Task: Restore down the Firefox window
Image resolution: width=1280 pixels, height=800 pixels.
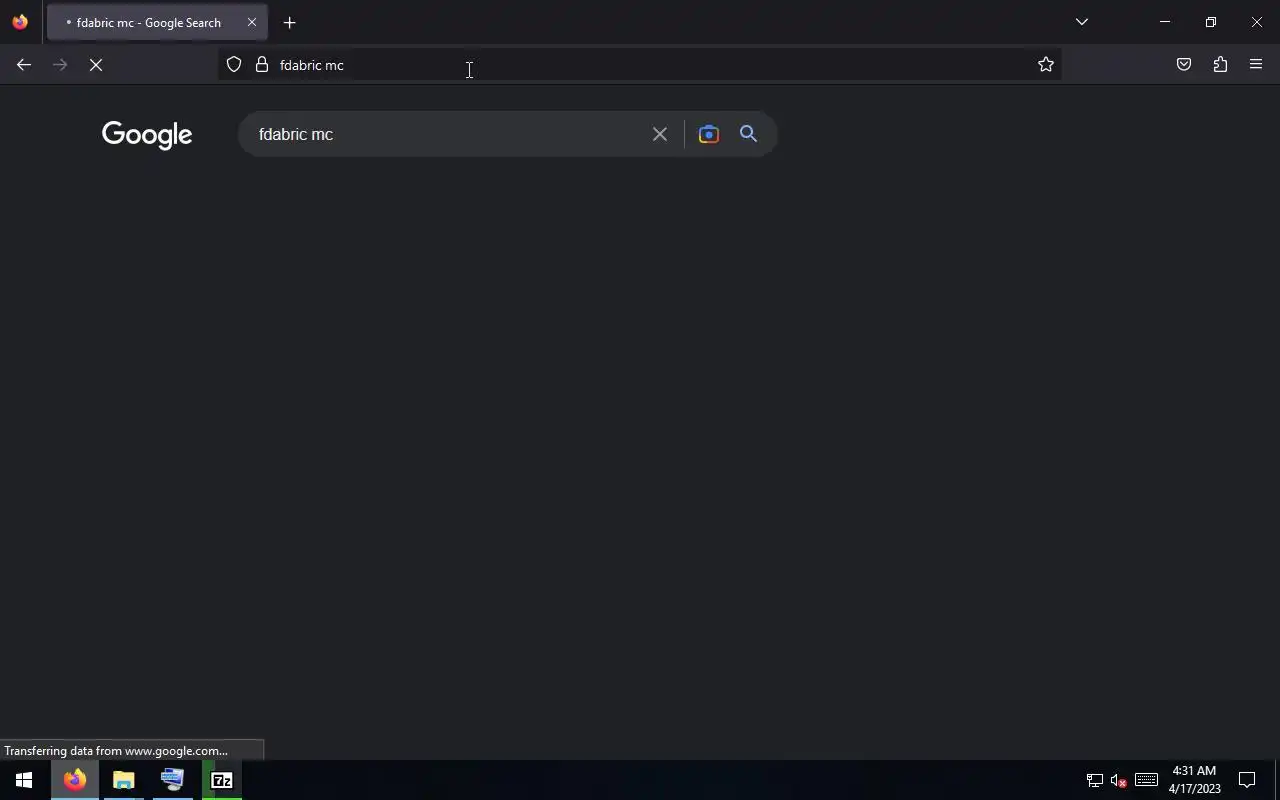Action: 1211,22
